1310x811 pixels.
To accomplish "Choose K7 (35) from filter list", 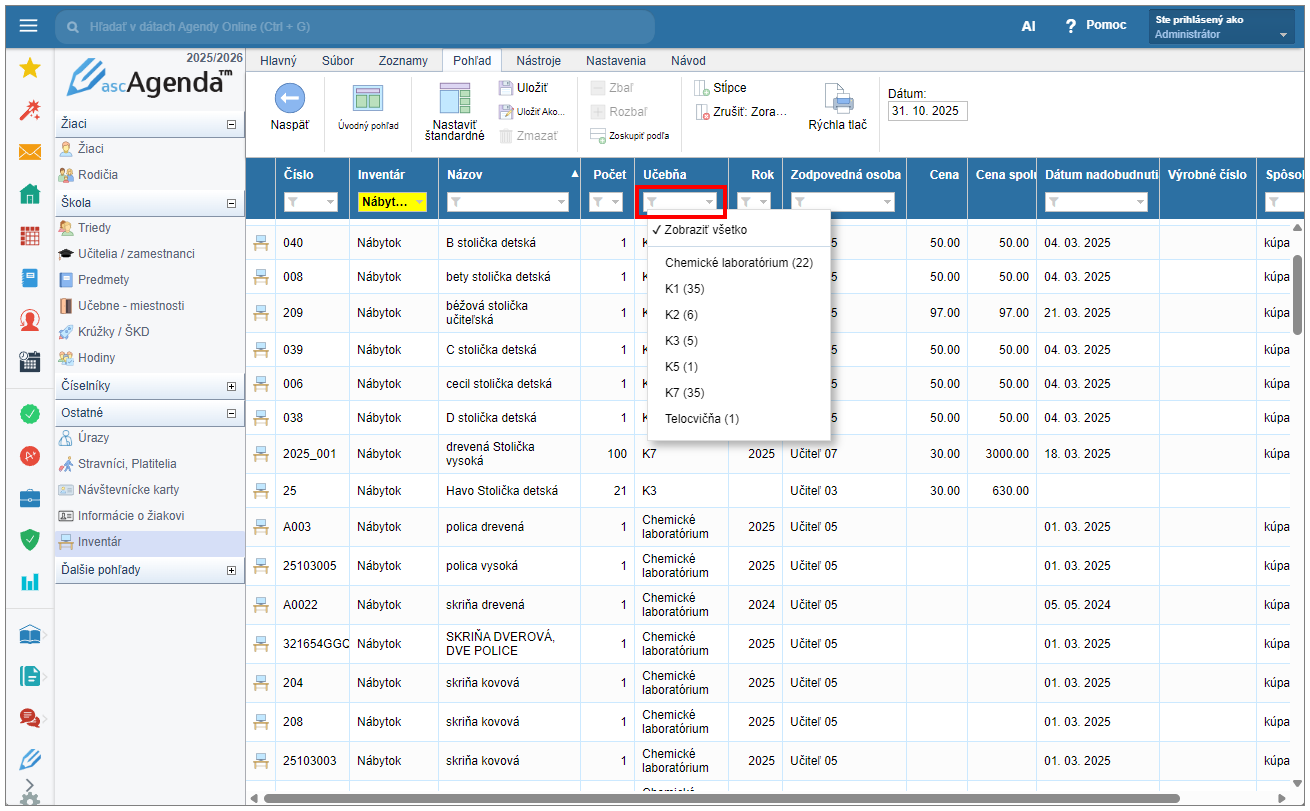I will [684, 393].
